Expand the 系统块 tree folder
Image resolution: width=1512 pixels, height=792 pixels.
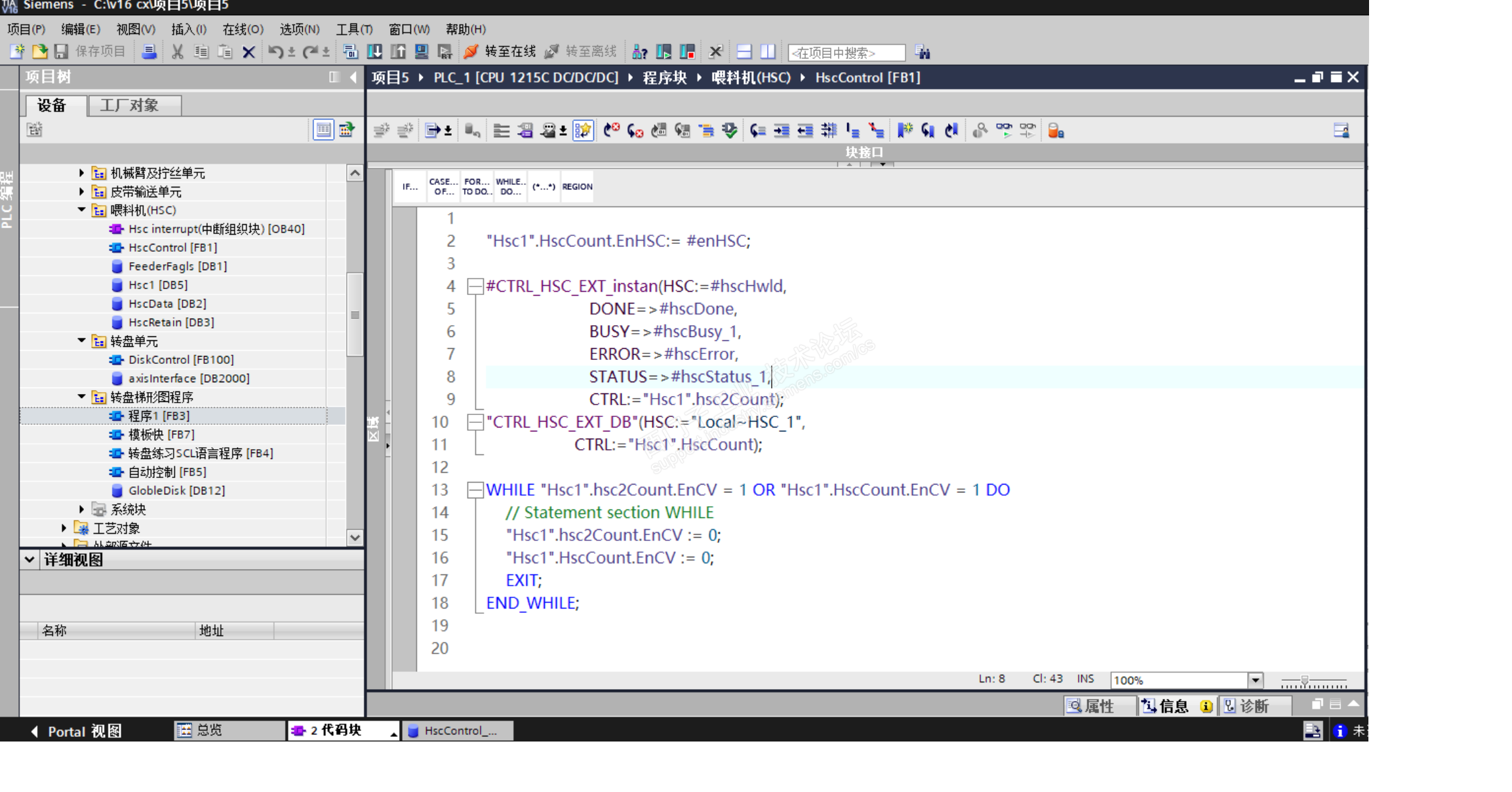[x=81, y=509]
